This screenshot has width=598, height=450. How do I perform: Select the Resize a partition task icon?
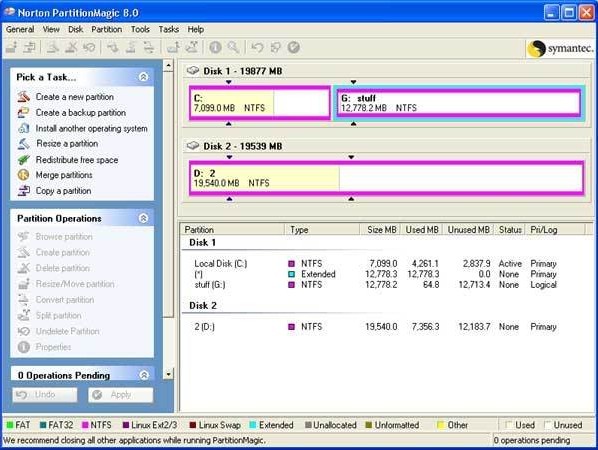pyautogui.click(x=23, y=144)
